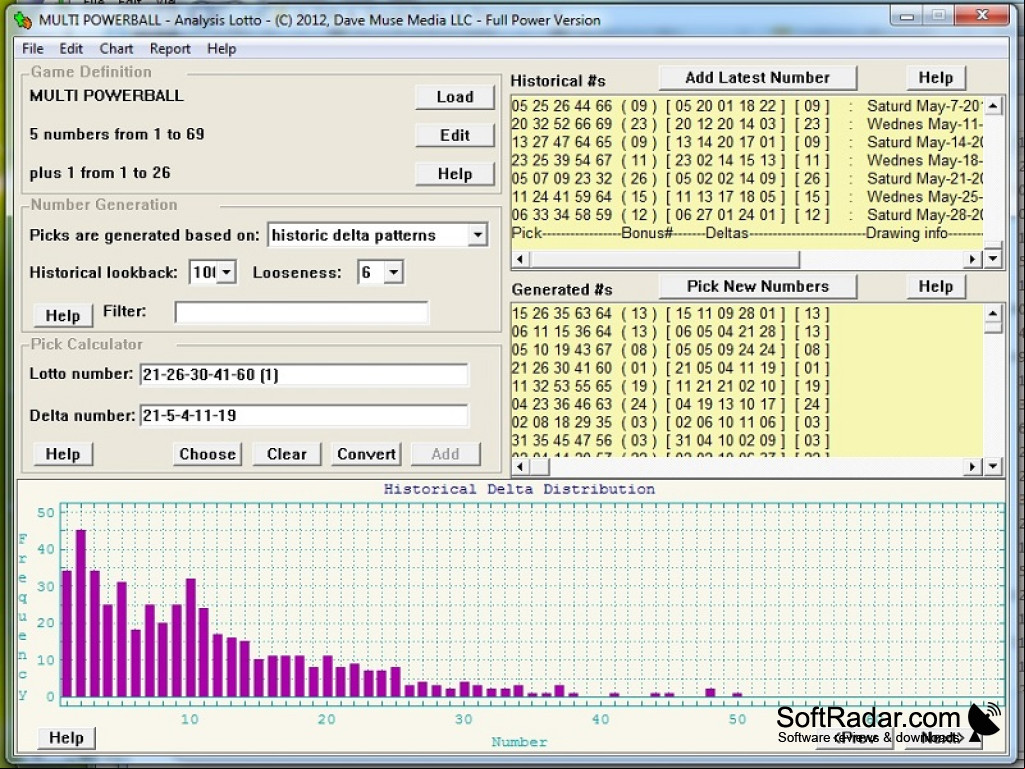The height and width of the screenshot is (769, 1025).
Task: Click Help button beside the Filter field
Action: click(63, 315)
